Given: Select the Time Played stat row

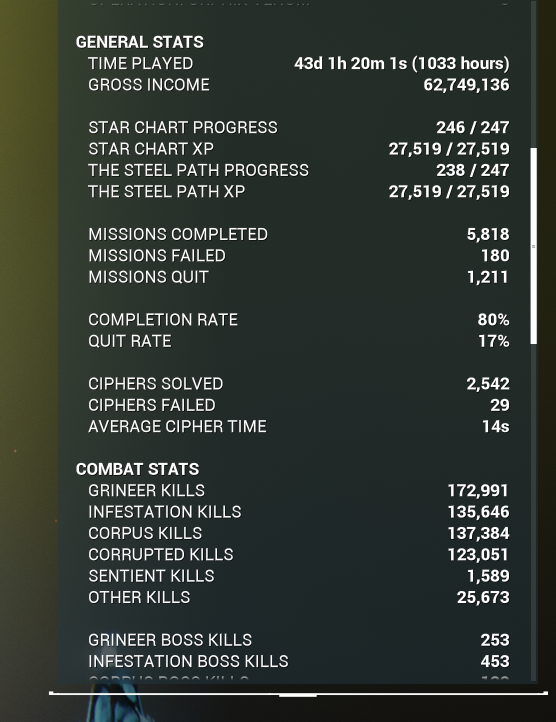Looking at the screenshot, I should point(298,63).
